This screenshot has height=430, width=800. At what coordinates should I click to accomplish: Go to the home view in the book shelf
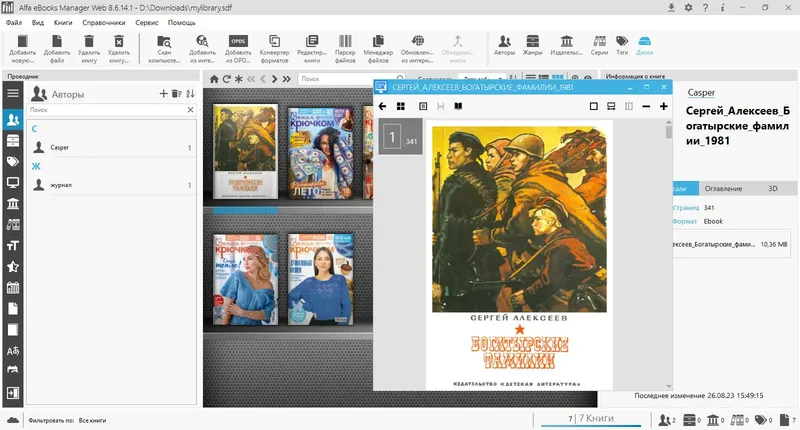214,79
